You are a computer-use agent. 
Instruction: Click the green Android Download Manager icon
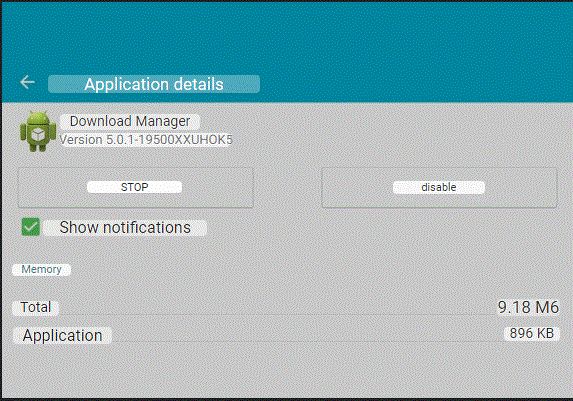click(x=38, y=132)
